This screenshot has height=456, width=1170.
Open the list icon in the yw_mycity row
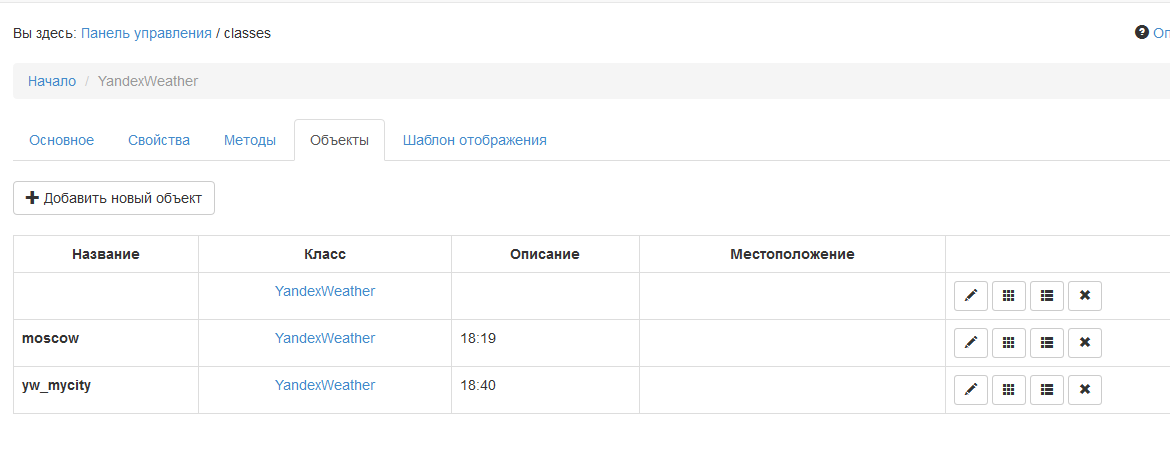tap(1047, 390)
